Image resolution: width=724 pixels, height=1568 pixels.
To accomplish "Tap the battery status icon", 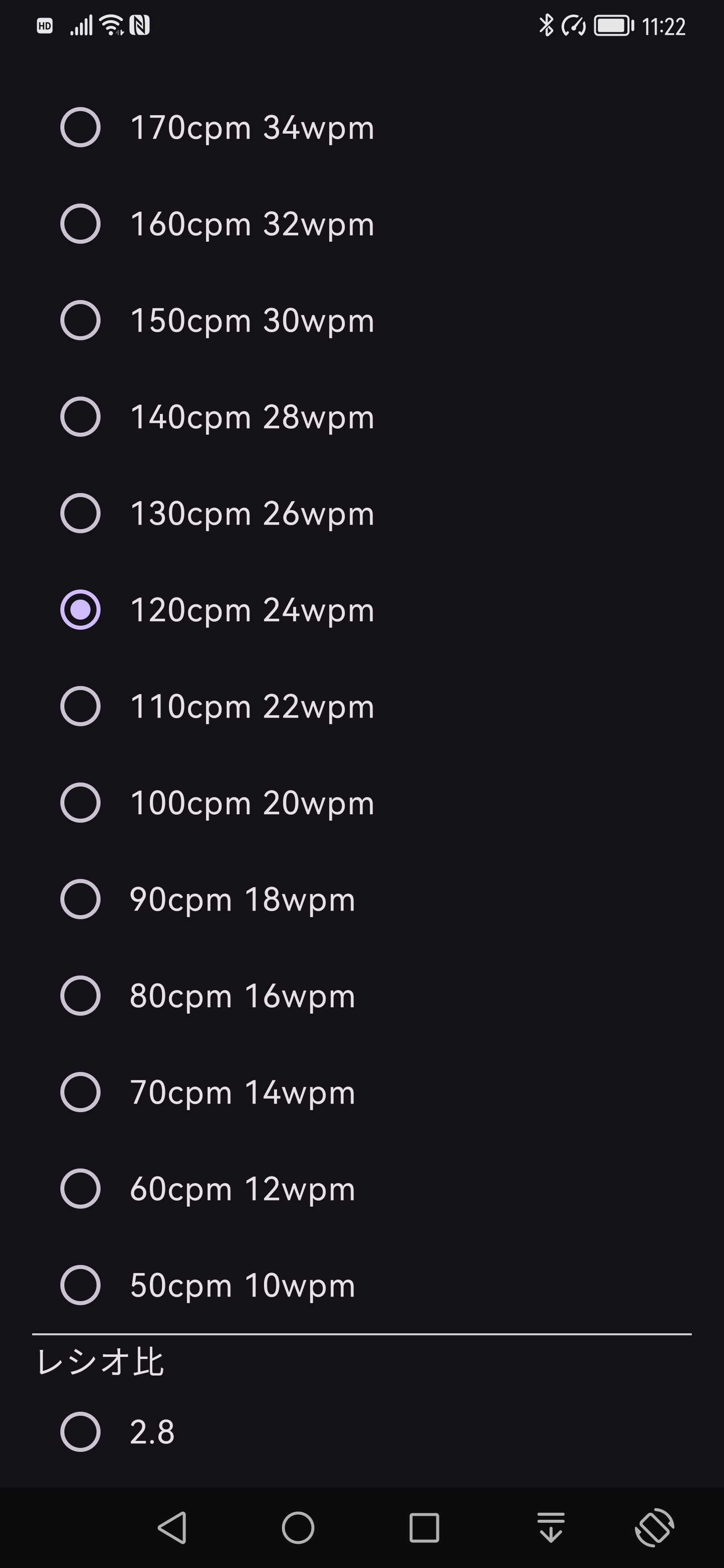I will (x=613, y=26).
